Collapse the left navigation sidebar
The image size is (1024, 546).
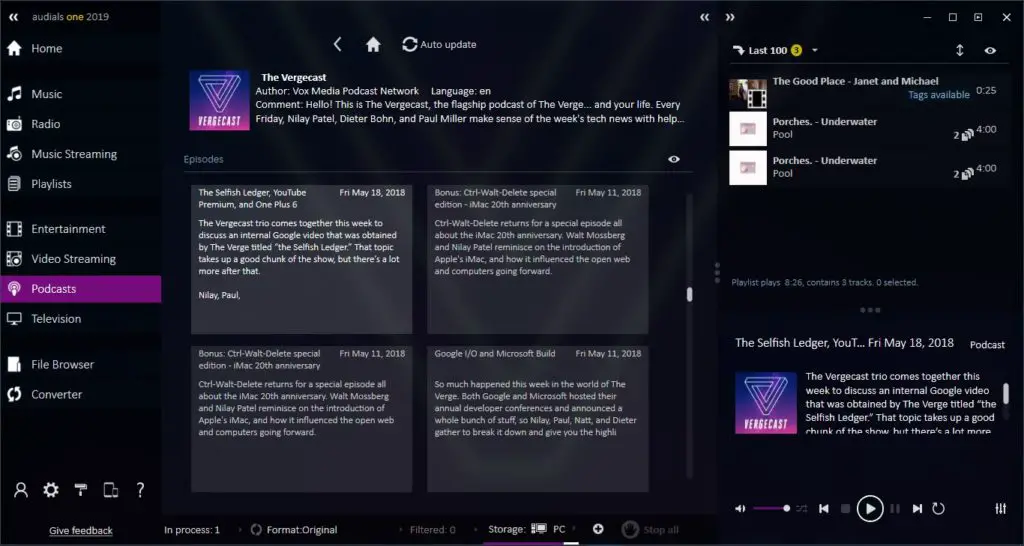pyautogui.click(x=13, y=17)
